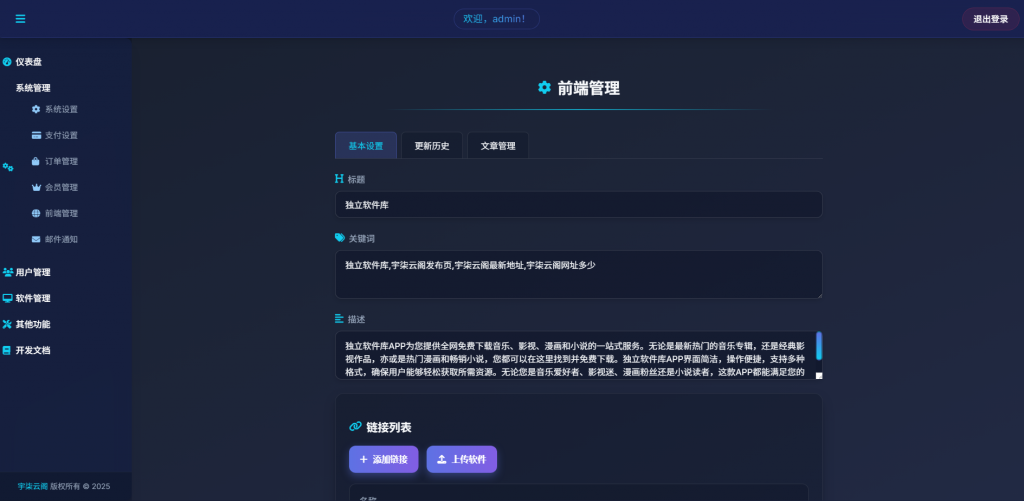This screenshot has width=1024, height=501.
Task: Click the 上传软件 button
Action: pyautogui.click(x=462, y=459)
